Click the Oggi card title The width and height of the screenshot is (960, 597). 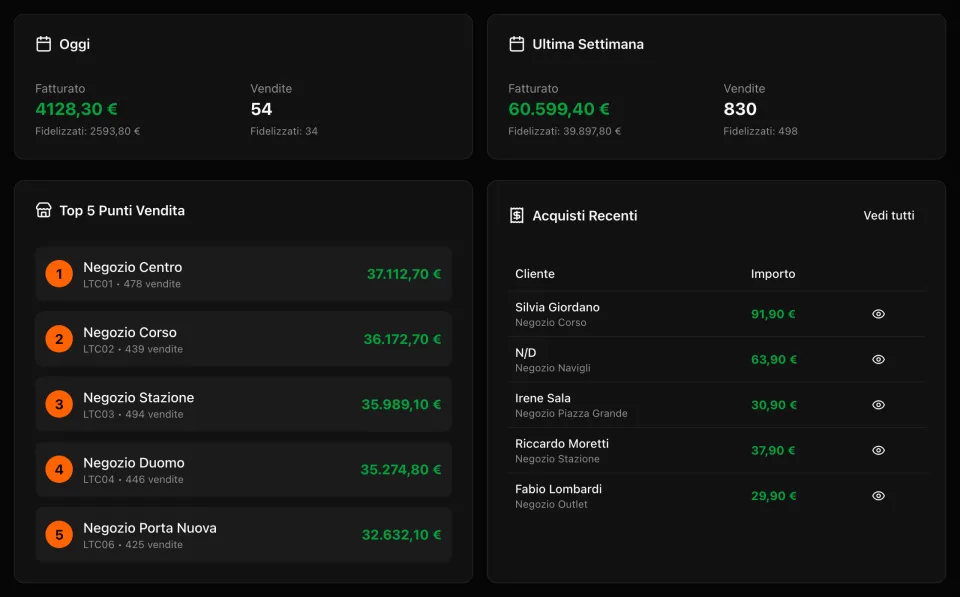pos(75,44)
